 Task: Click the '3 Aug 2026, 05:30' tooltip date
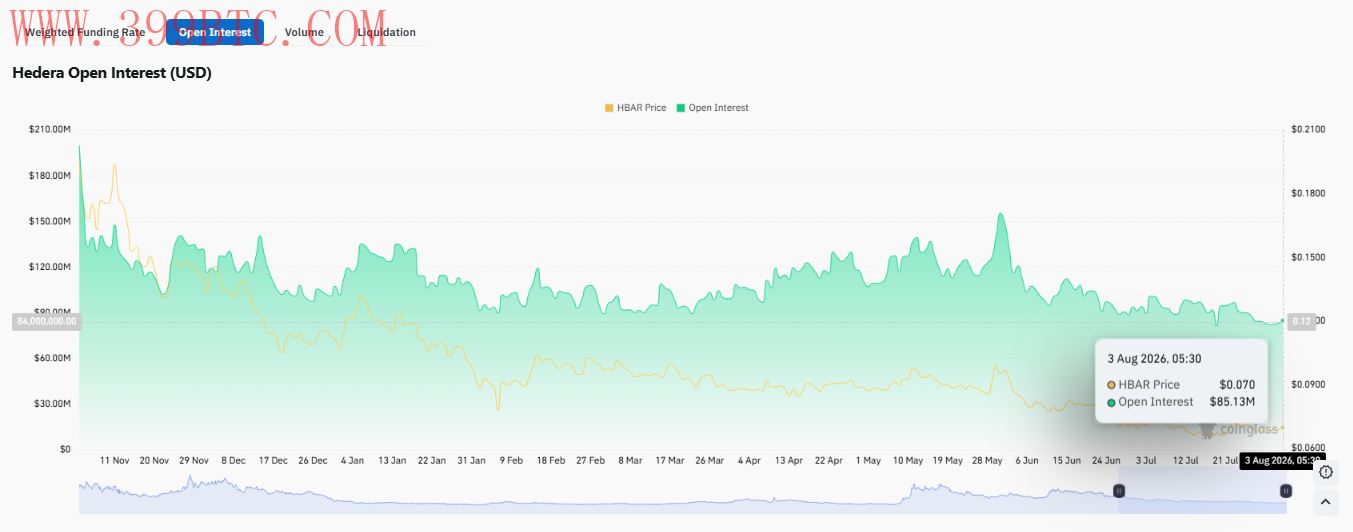pyautogui.click(x=1154, y=358)
